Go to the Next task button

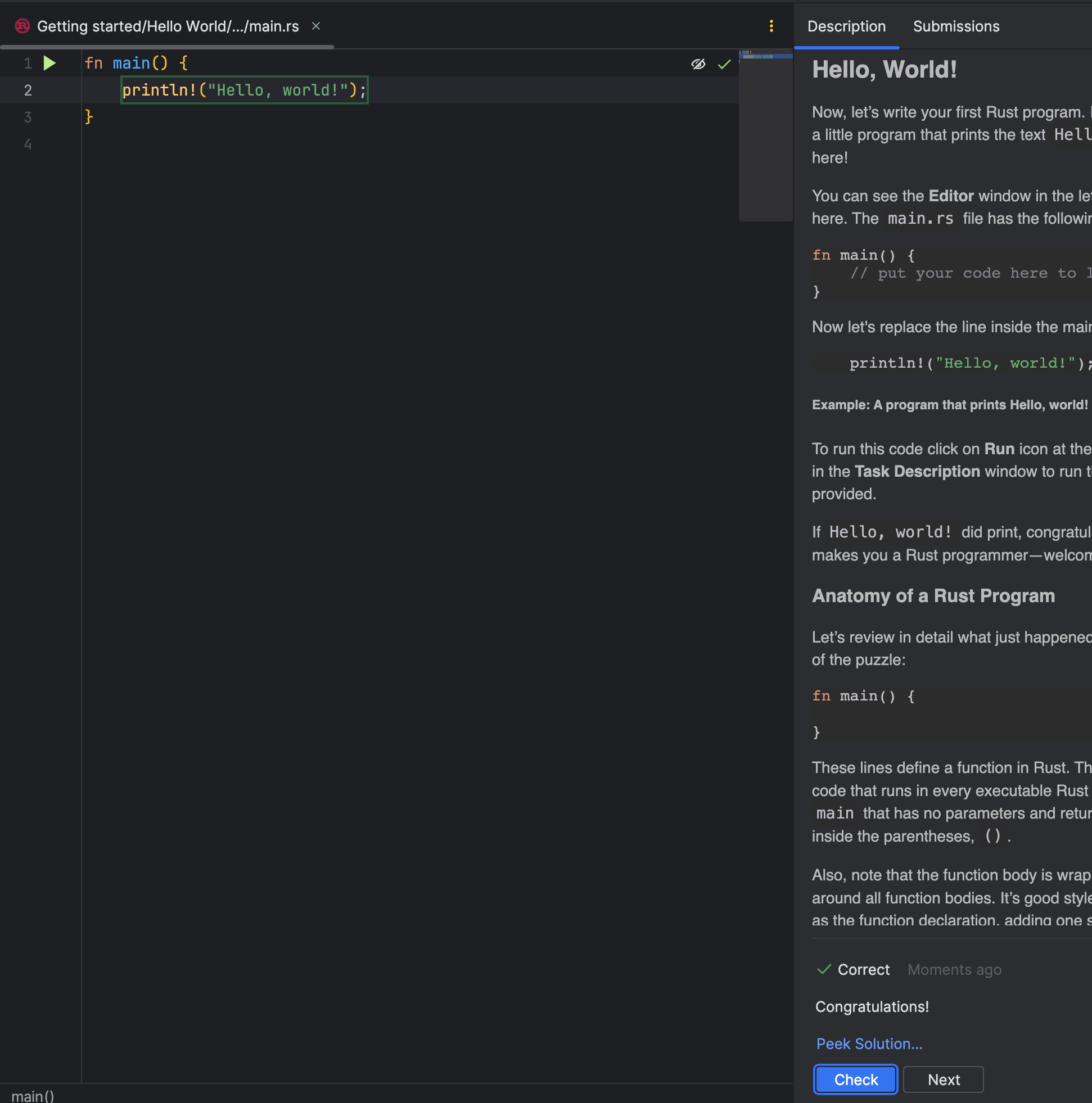click(x=943, y=1079)
